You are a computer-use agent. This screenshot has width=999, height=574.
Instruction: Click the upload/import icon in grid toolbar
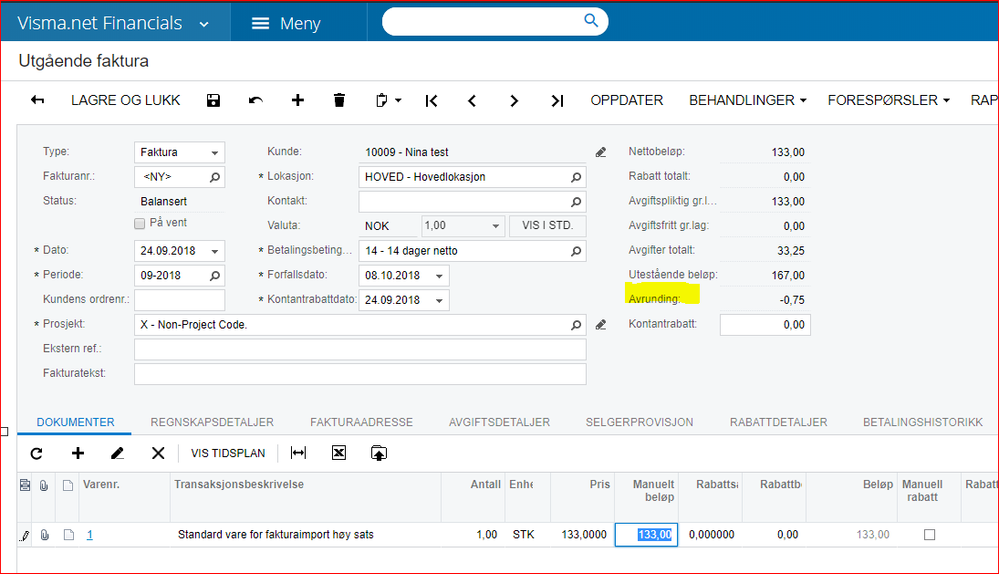click(x=378, y=453)
